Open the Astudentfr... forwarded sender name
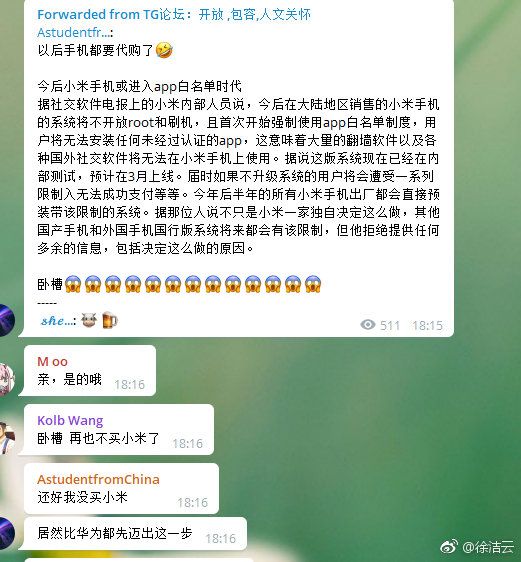521x562 pixels. [75, 33]
